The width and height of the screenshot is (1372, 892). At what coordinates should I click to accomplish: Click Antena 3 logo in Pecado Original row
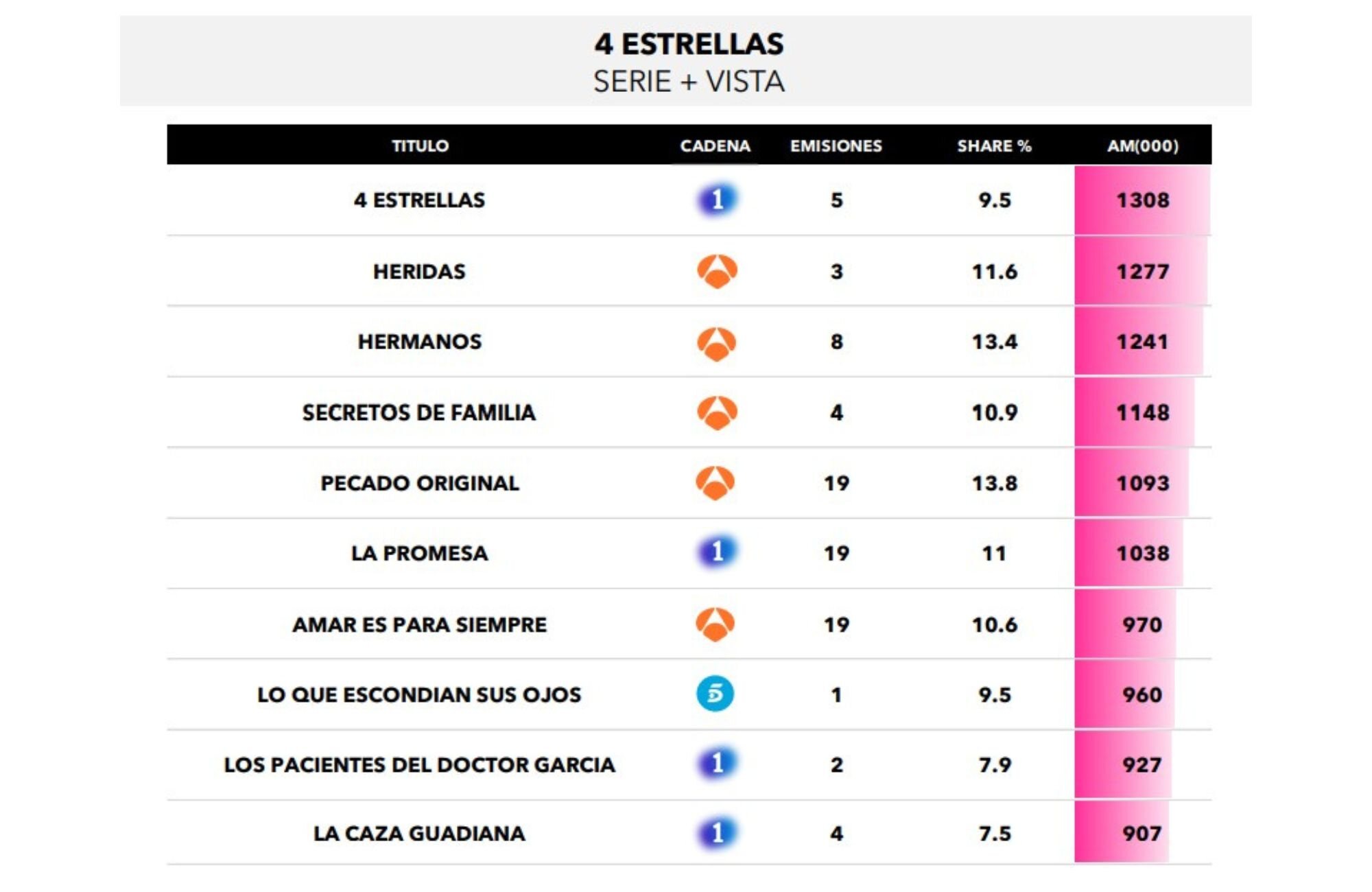[715, 483]
